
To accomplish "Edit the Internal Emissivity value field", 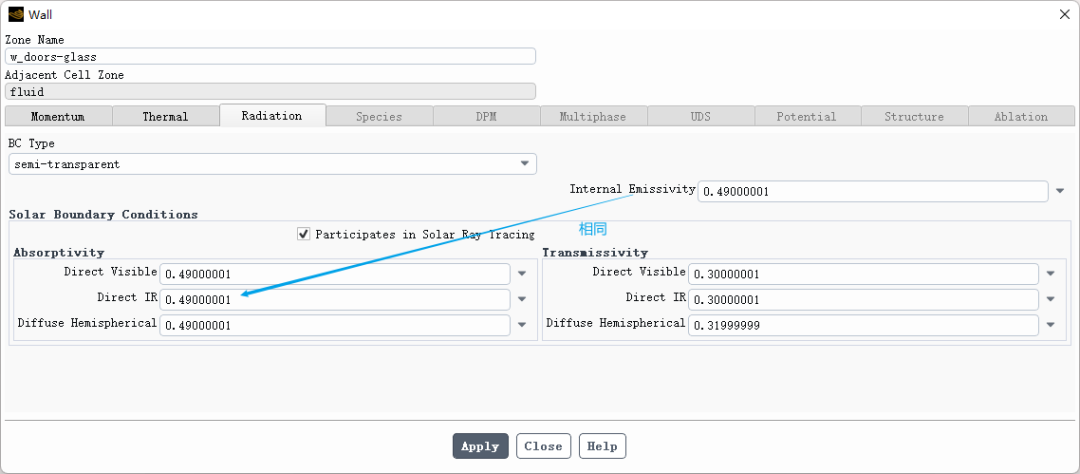I will (x=873, y=192).
